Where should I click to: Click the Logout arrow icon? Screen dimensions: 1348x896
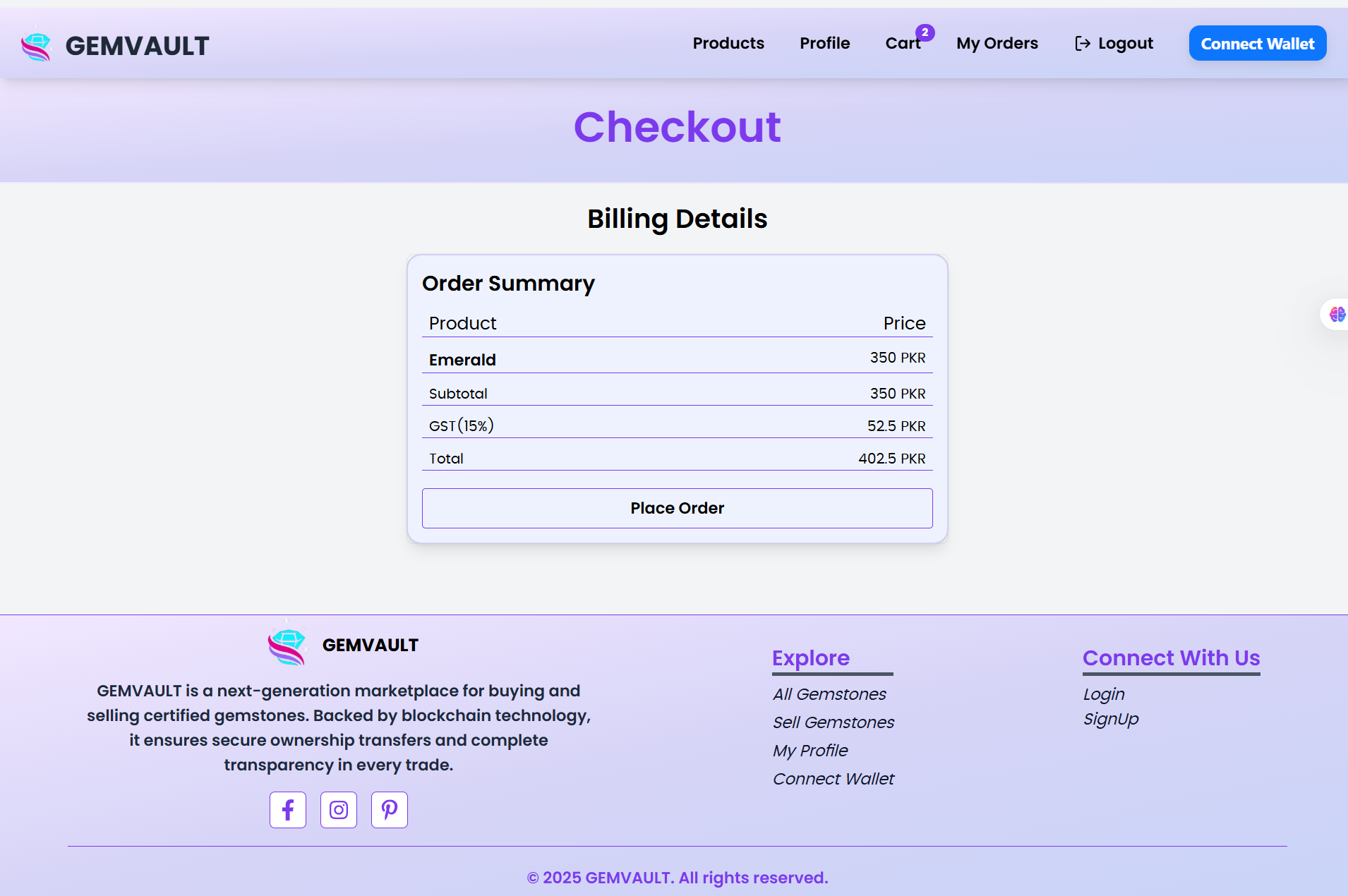coord(1082,44)
